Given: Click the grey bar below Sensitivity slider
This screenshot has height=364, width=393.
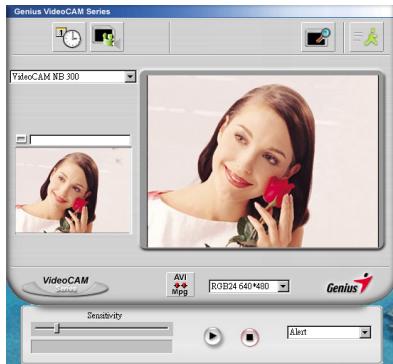Looking at the screenshot, I should click(102, 346).
